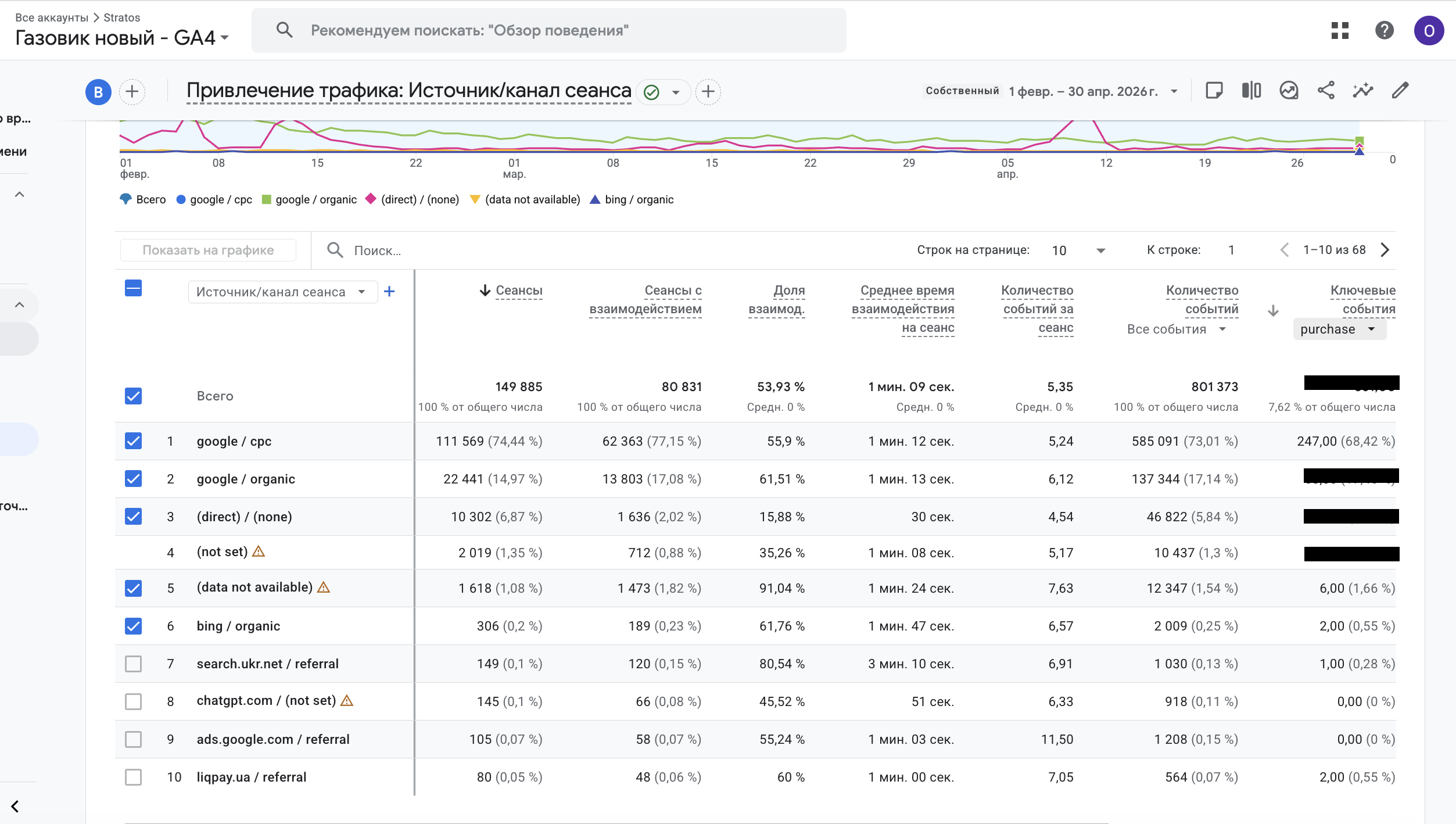
Task: Open the purchase key event dropdown
Action: [1339, 329]
